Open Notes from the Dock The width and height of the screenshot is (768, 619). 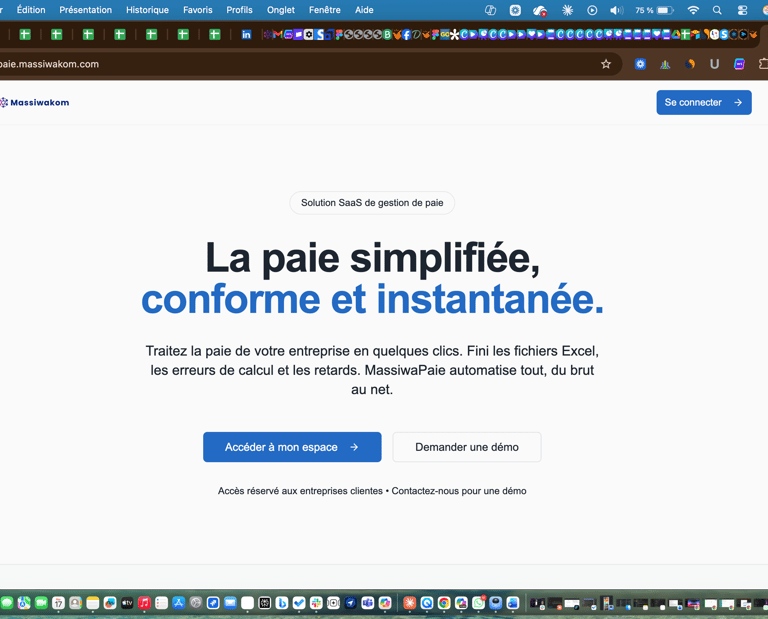click(93, 603)
